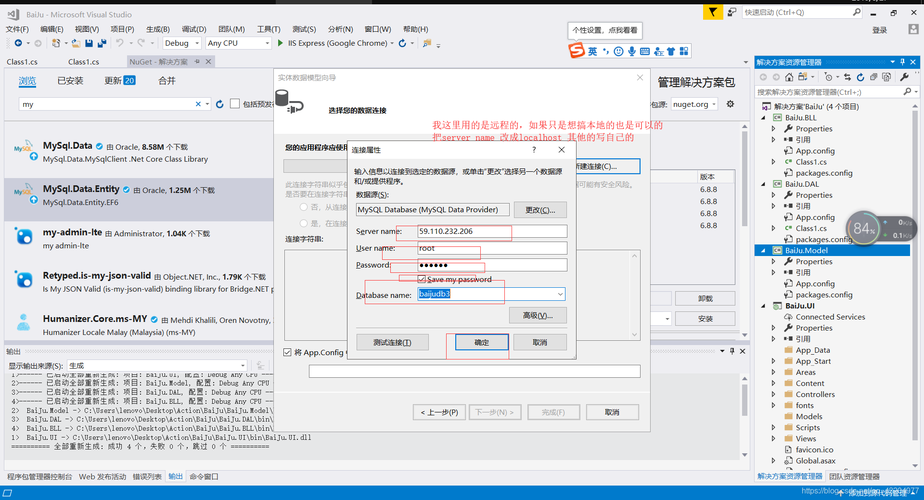Click the 输出 panel vertical scrollbar

click(x=745, y=416)
